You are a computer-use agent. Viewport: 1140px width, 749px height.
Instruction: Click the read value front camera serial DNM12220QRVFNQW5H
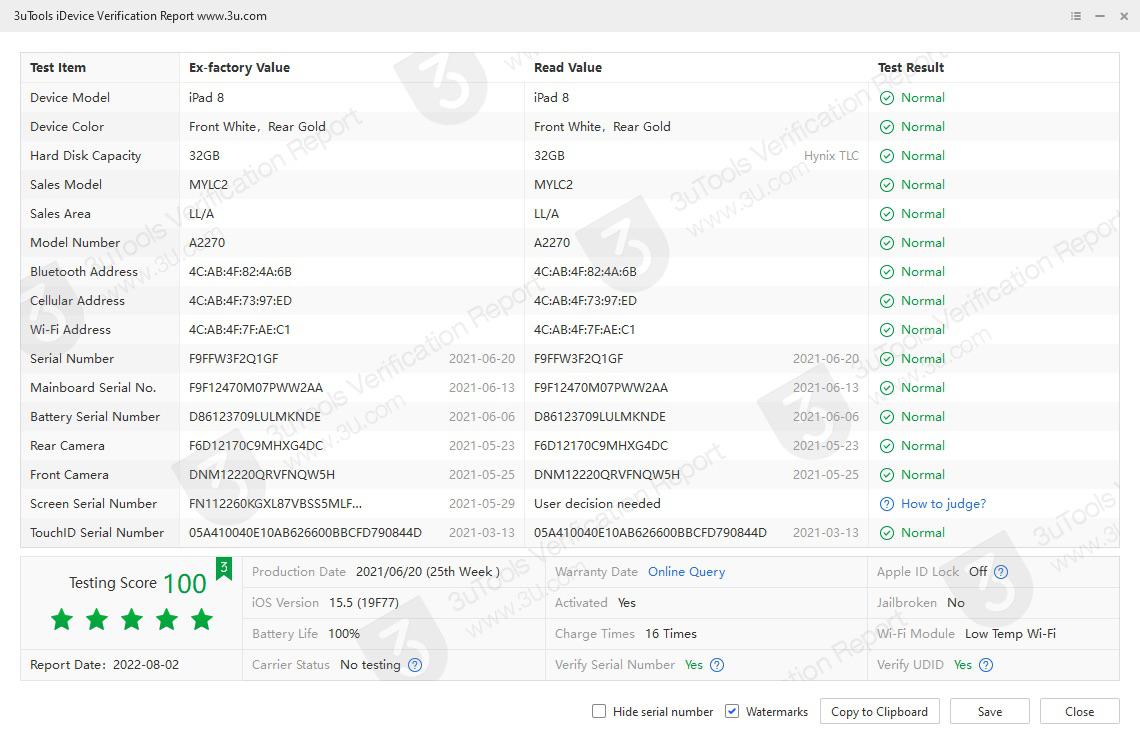coord(606,475)
